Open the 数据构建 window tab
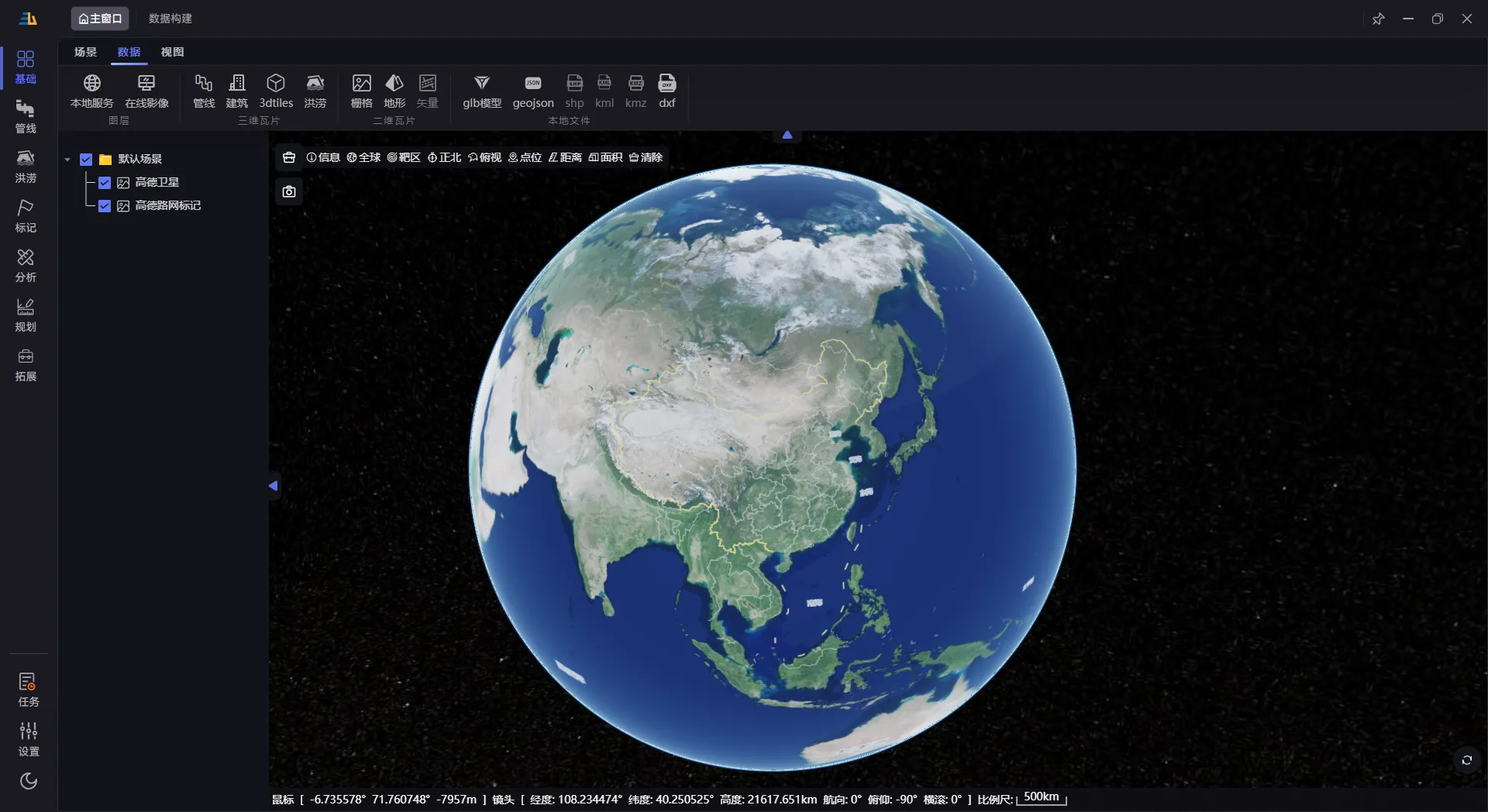The height and width of the screenshot is (812, 1488). pos(170,19)
